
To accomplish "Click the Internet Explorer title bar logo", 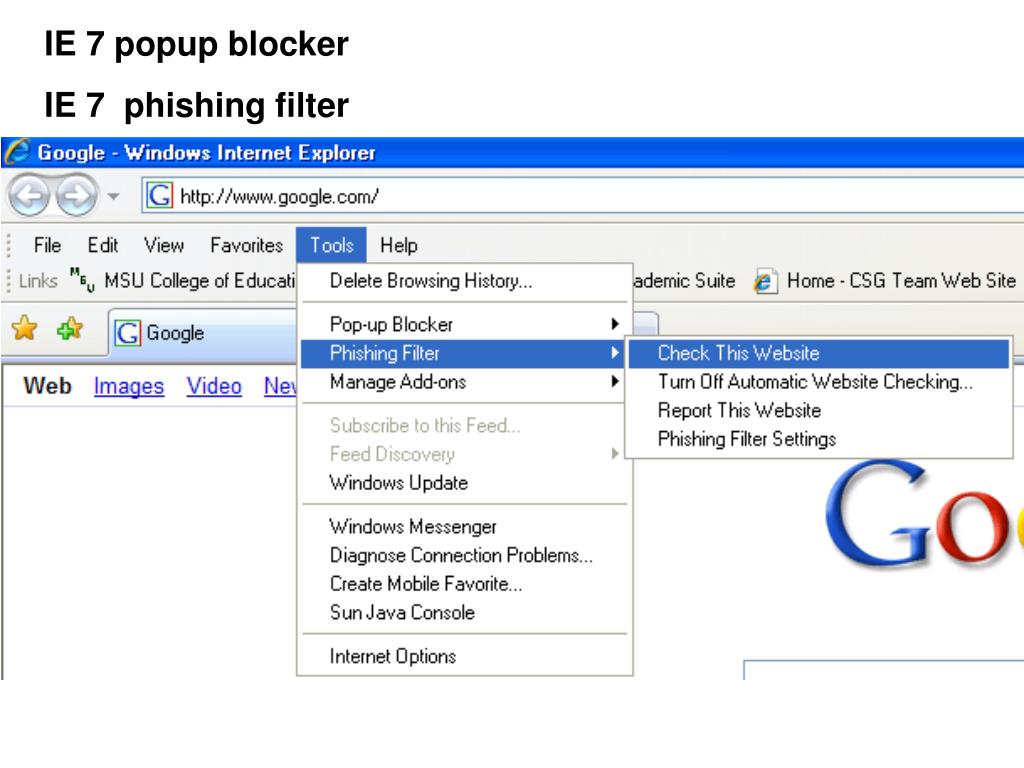I will [x=18, y=152].
